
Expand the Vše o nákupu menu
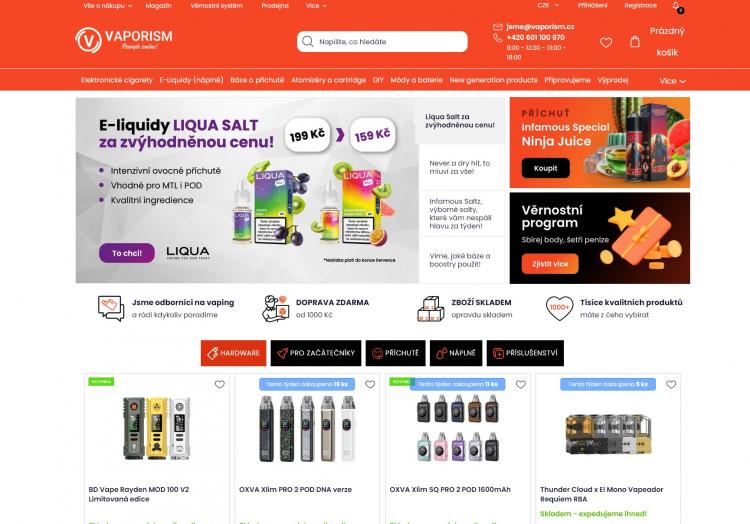(x=108, y=6)
